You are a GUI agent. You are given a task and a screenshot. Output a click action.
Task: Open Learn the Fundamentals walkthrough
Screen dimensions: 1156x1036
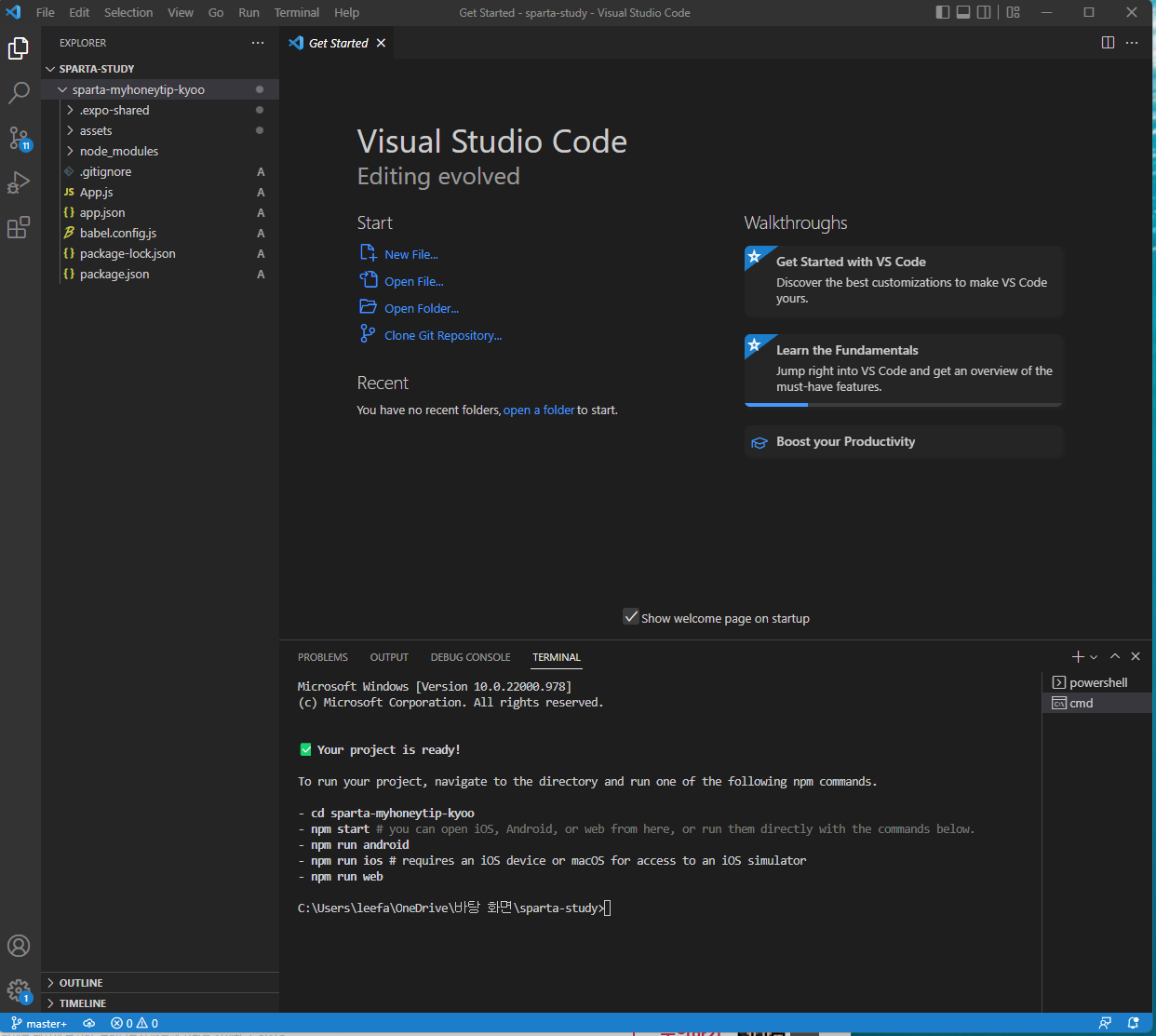903,370
